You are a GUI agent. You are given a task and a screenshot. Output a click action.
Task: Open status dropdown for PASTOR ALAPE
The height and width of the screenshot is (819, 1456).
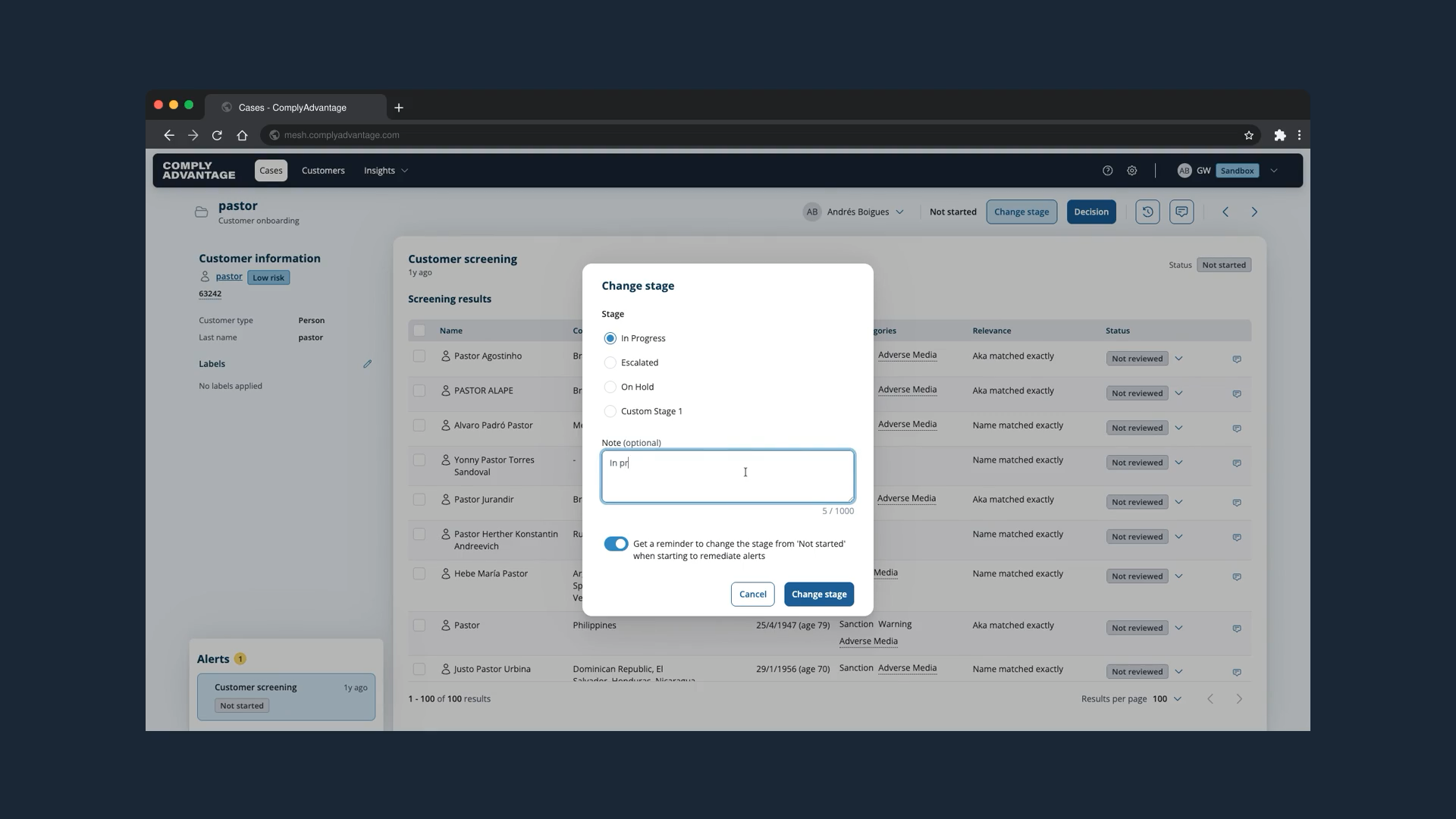tap(1178, 394)
